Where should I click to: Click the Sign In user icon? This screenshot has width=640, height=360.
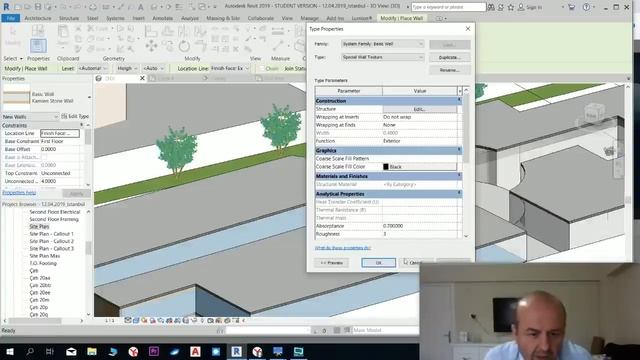click(x=521, y=7)
